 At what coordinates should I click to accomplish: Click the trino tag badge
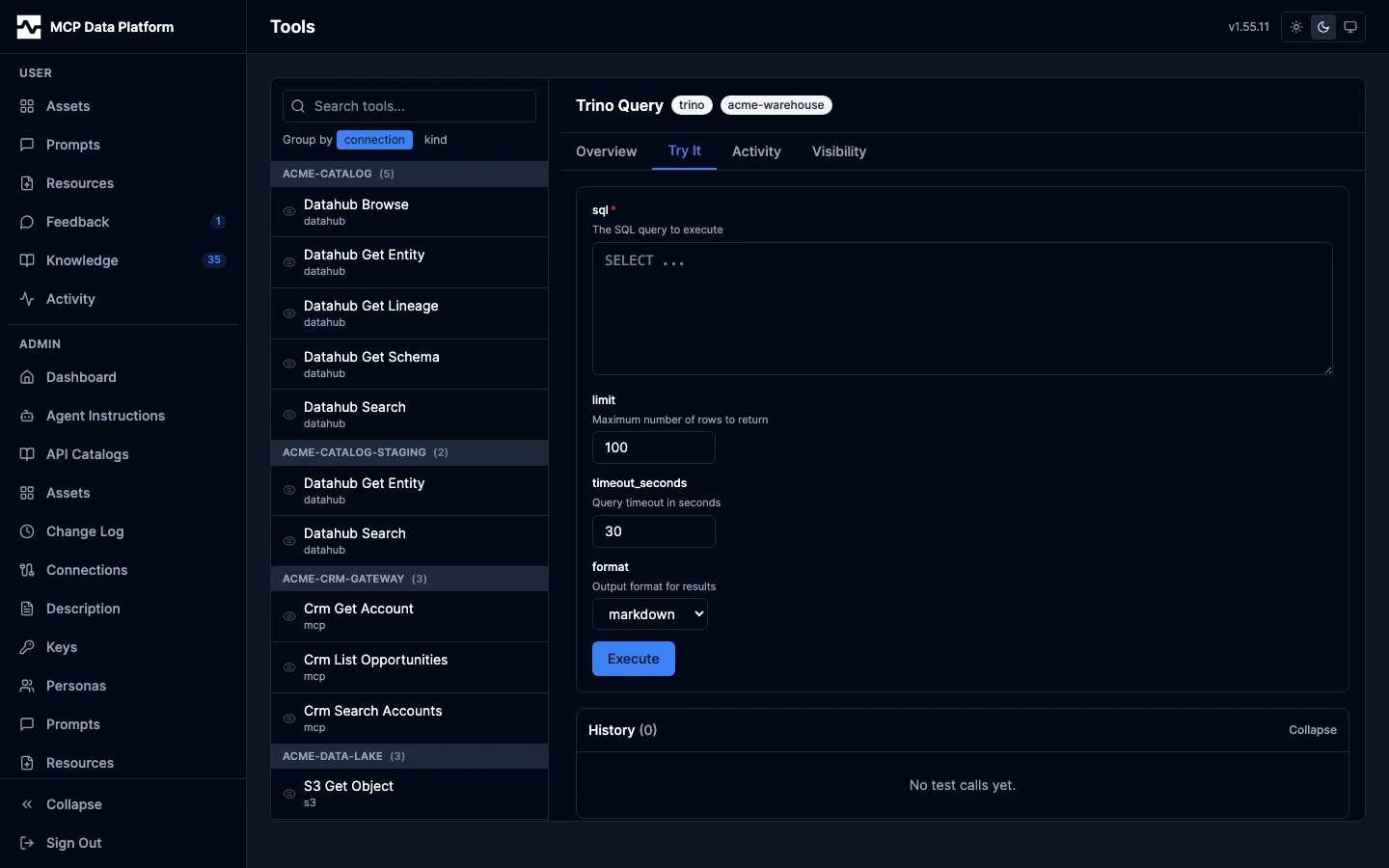(x=692, y=105)
